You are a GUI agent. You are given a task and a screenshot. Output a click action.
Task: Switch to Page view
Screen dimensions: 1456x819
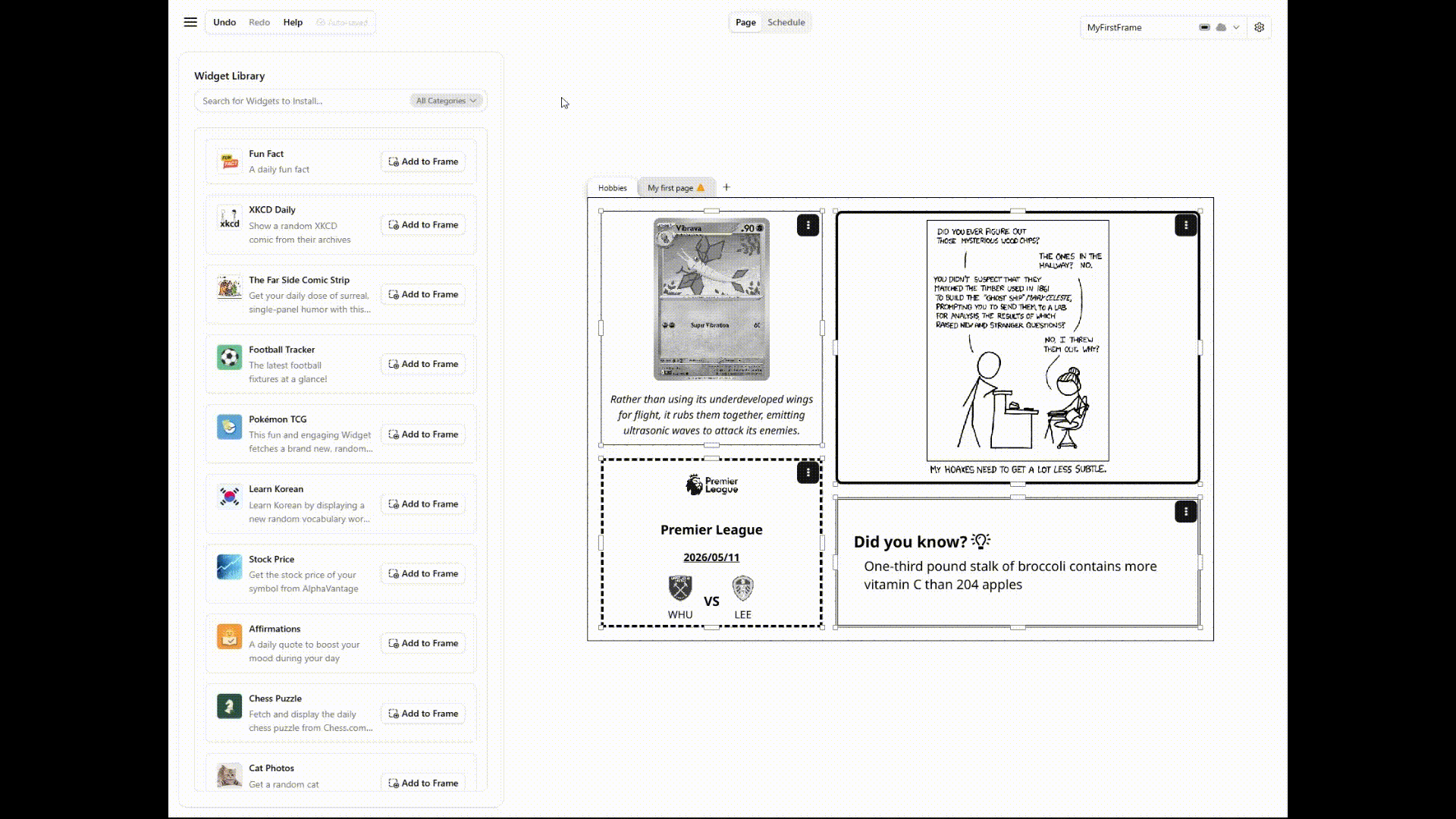[x=745, y=22]
